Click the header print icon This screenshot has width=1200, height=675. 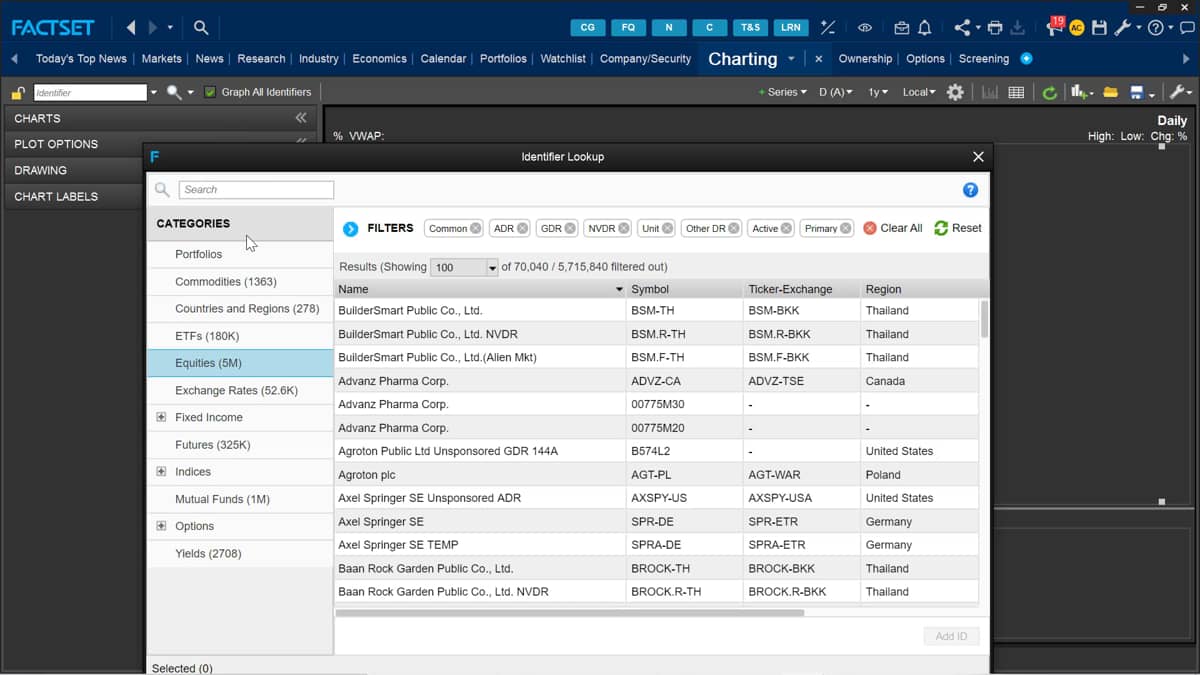click(994, 28)
